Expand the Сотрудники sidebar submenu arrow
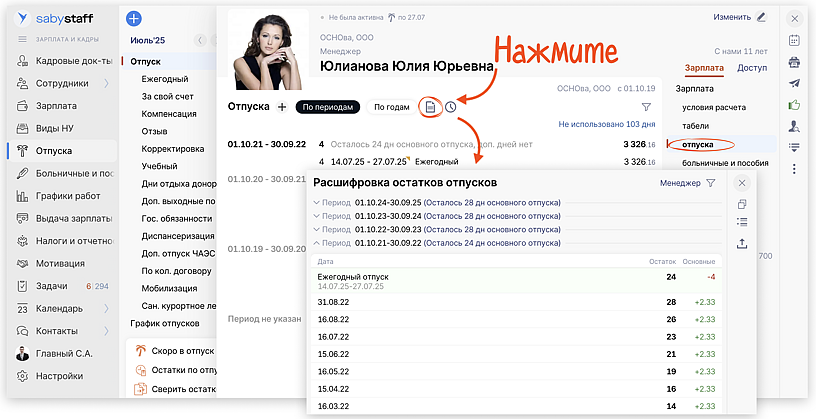 tap(106, 84)
